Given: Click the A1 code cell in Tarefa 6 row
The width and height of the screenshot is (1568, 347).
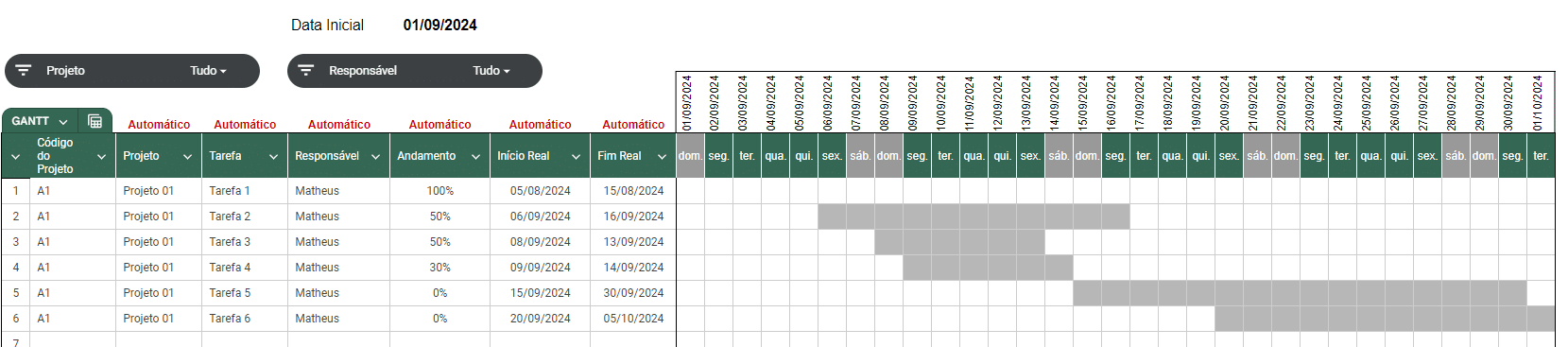Looking at the screenshot, I should coord(72,319).
